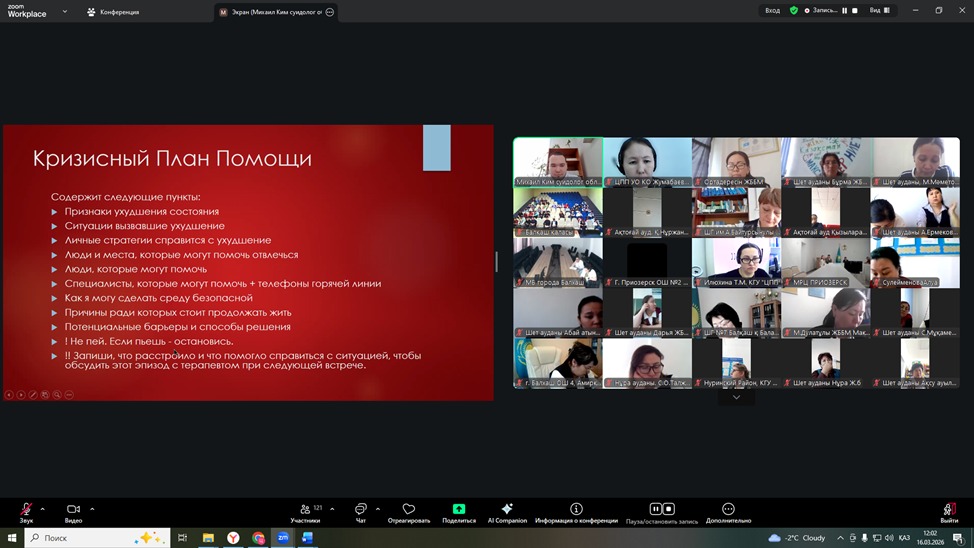Open Информация о конференции info icon
This screenshot has height=548, width=974.
(x=576, y=510)
